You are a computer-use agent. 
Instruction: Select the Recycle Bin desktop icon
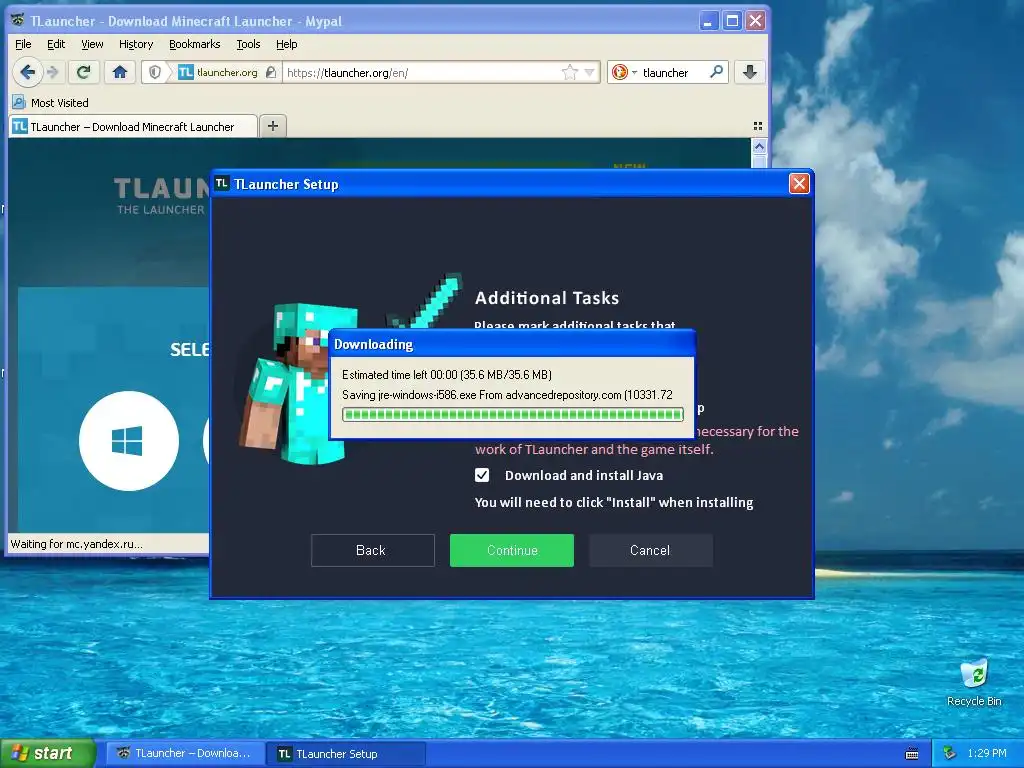pos(974,683)
